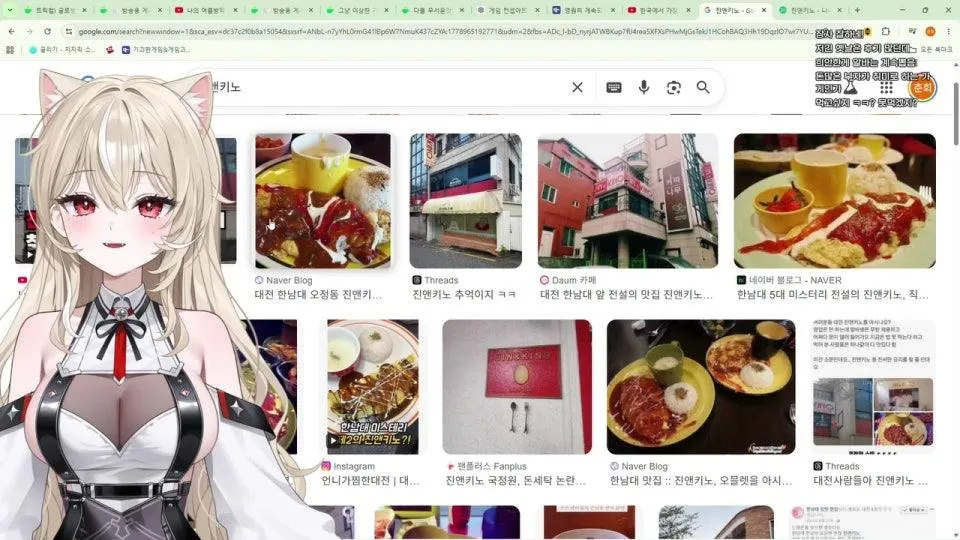The height and width of the screenshot is (540, 960).
Task: Open Google Labs flask icon
Action: pyautogui.click(x=850, y=88)
